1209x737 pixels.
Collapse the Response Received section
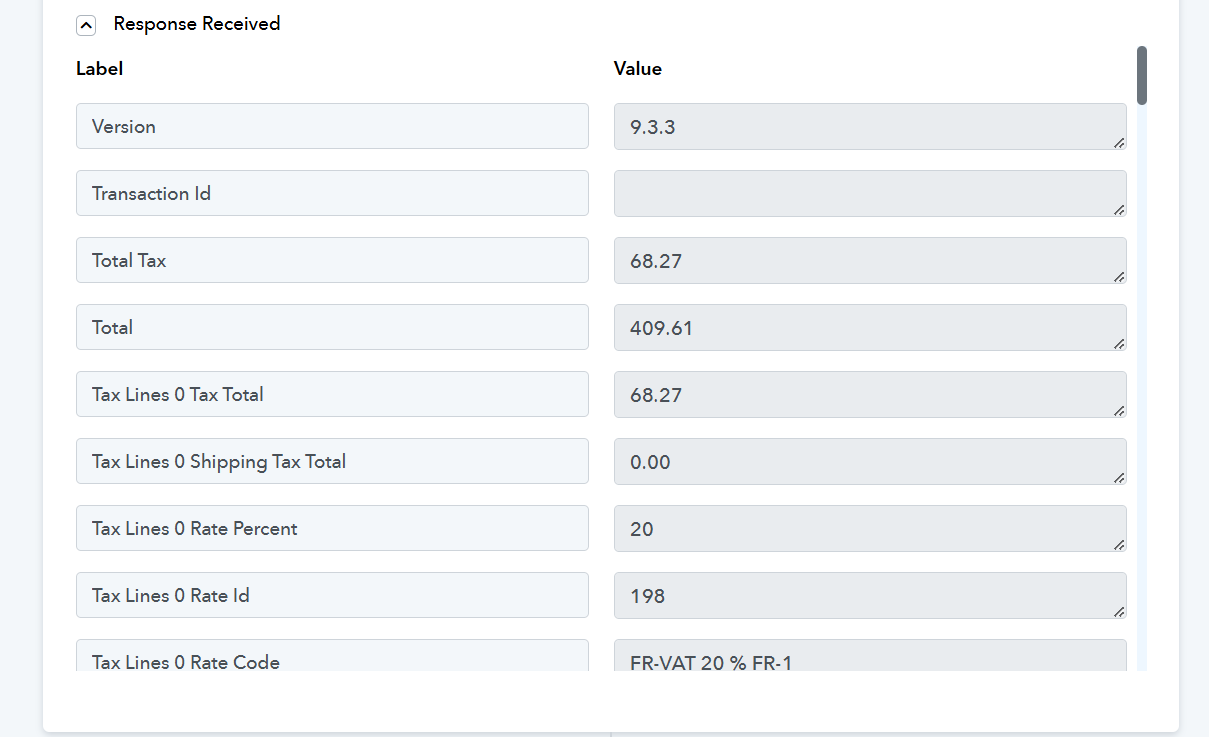(x=86, y=25)
